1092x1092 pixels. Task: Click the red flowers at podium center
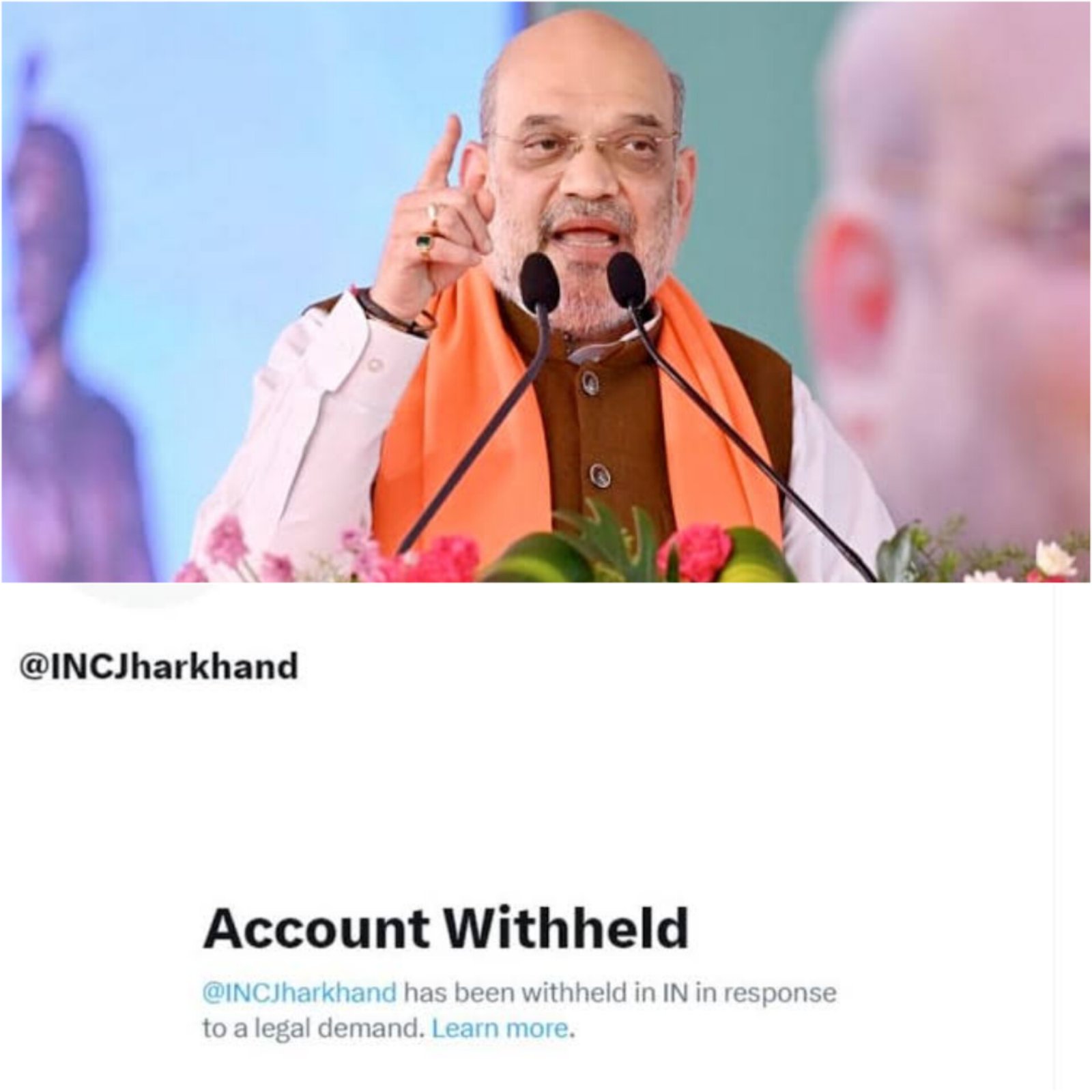click(x=694, y=551)
